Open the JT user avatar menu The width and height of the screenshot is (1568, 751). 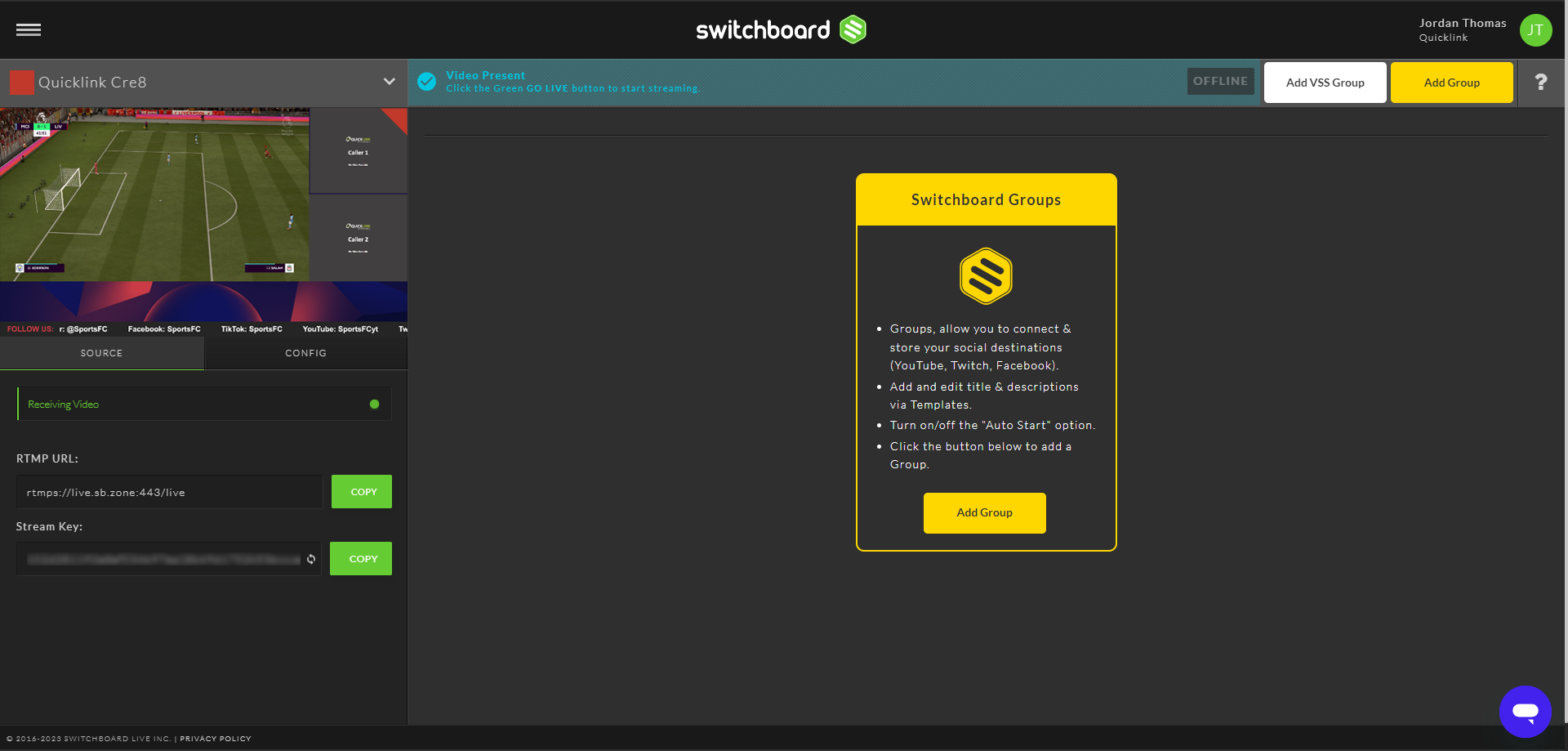point(1535,30)
